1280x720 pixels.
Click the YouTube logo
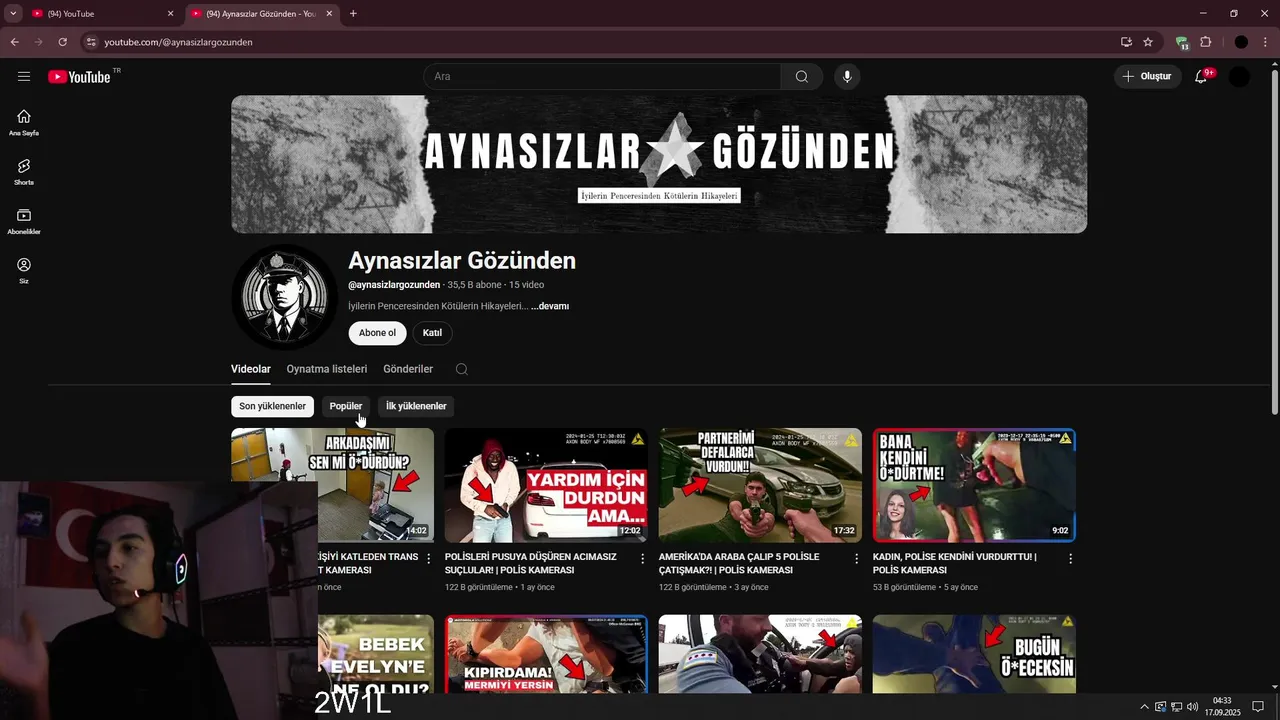click(79, 77)
